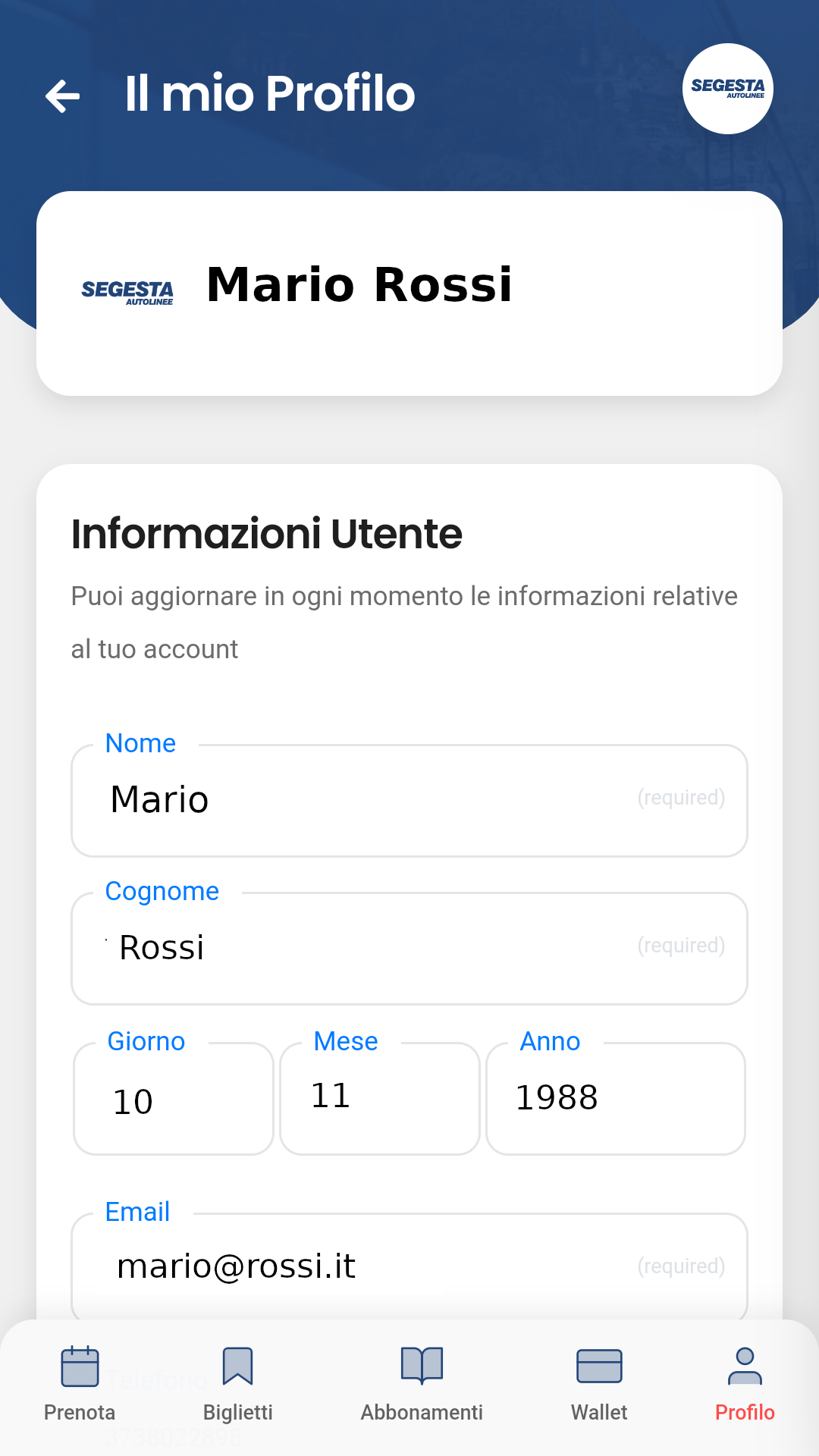The image size is (819, 1456).
Task: Click the Email field with mario@rossi.it
Action: (x=409, y=1266)
